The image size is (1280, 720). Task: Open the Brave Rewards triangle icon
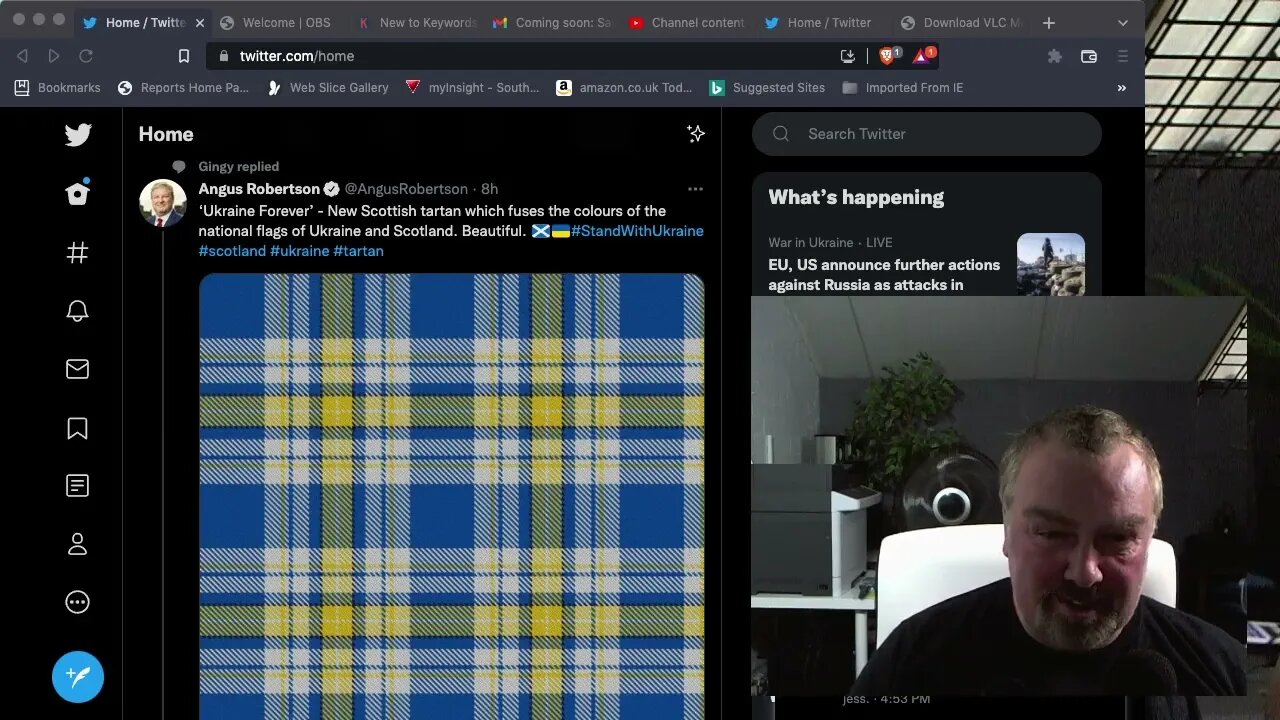[922, 55]
